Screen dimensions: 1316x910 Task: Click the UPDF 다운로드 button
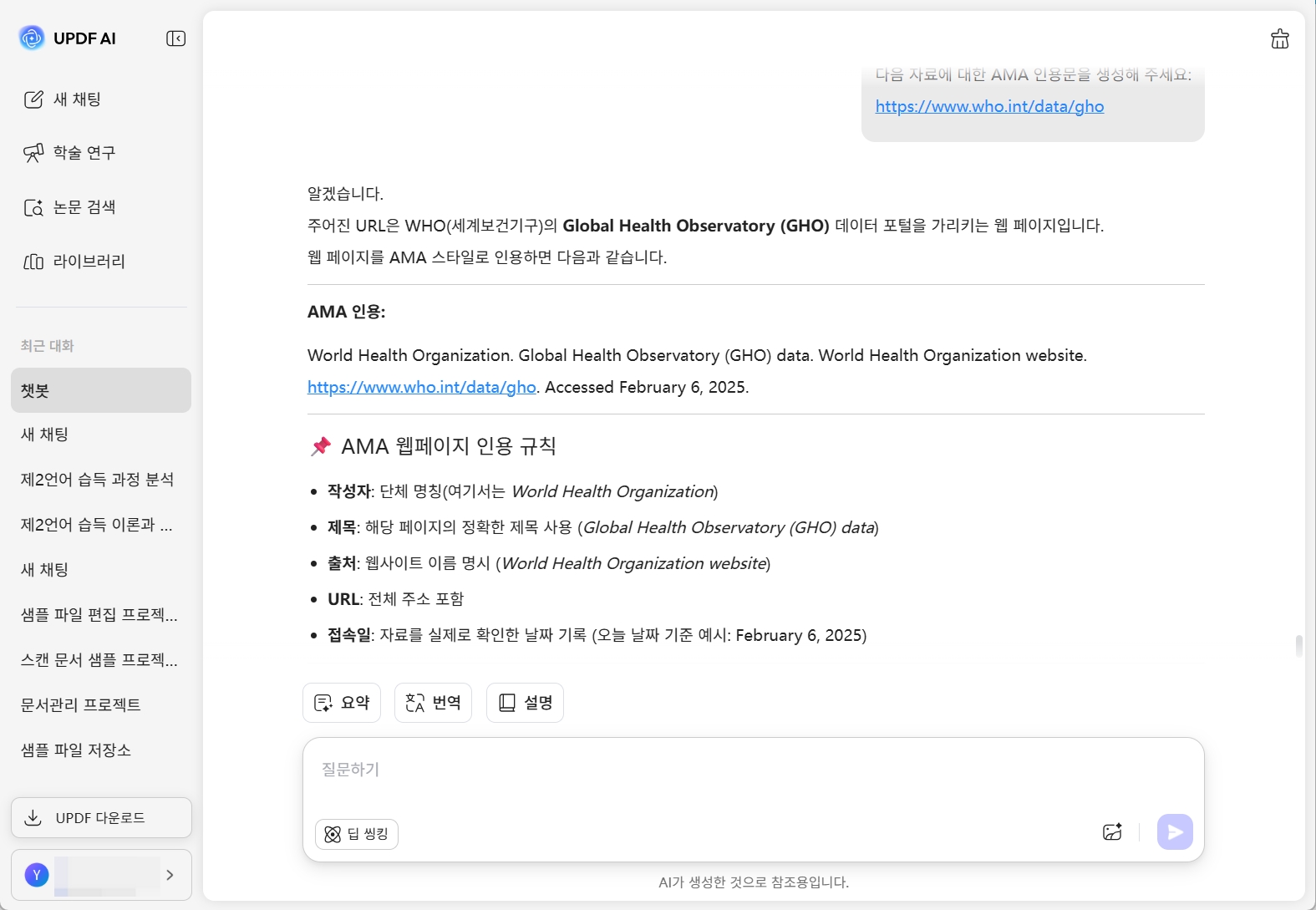[x=101, y=818]
